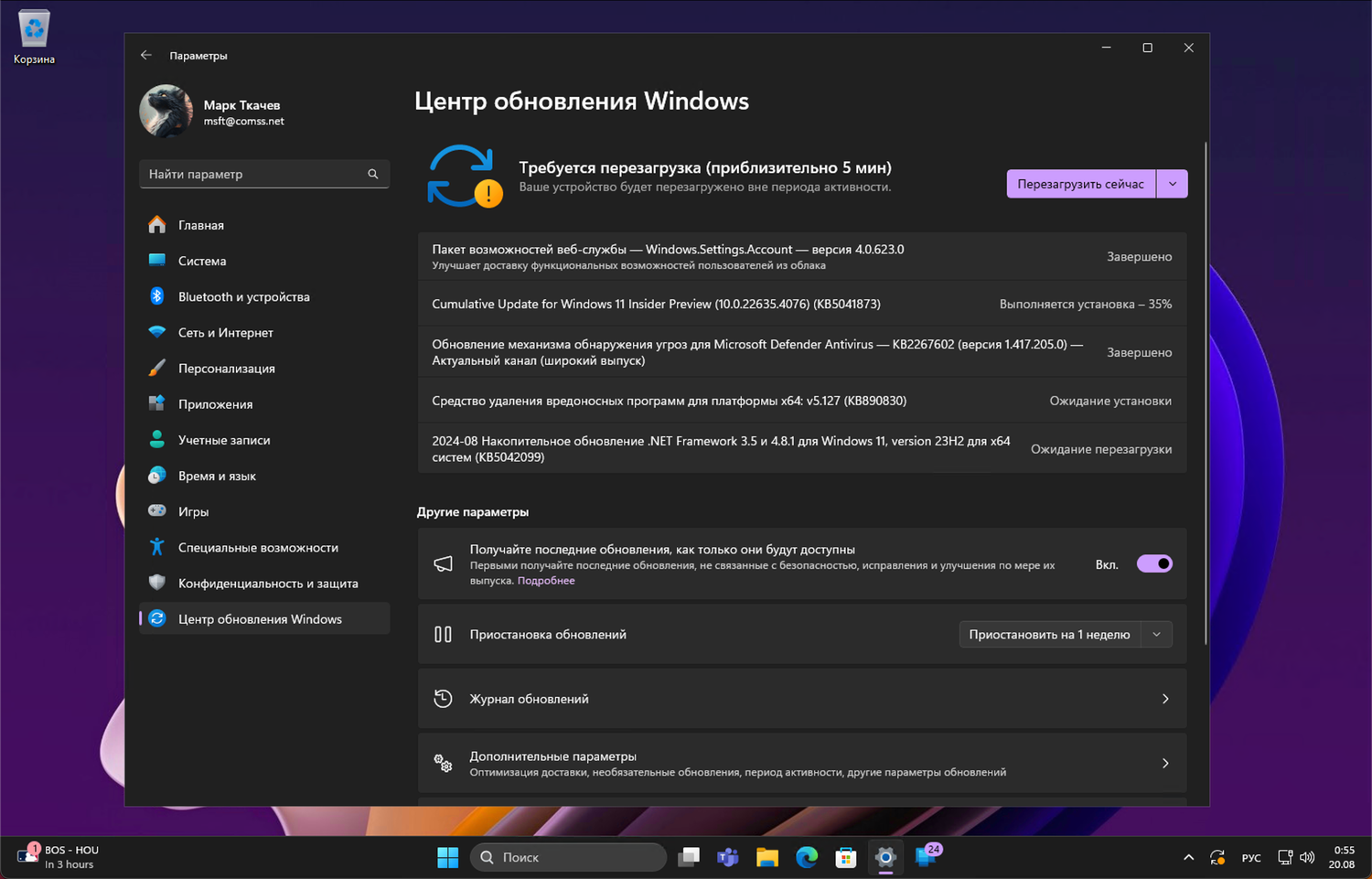1372x879 pixels.
Task: Show hidden tray icons chevron
Action: (1188, 857)
